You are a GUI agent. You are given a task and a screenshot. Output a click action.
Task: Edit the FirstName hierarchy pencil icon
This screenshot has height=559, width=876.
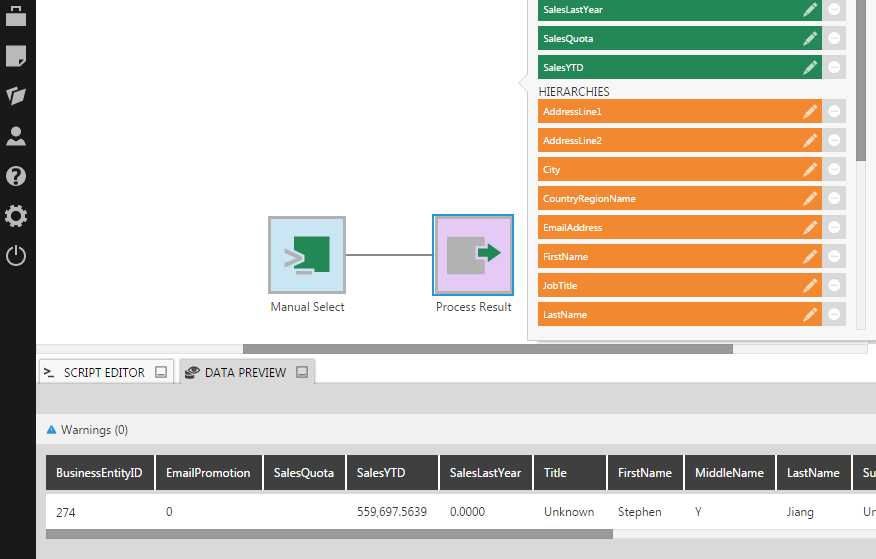(x=810, y=256)
